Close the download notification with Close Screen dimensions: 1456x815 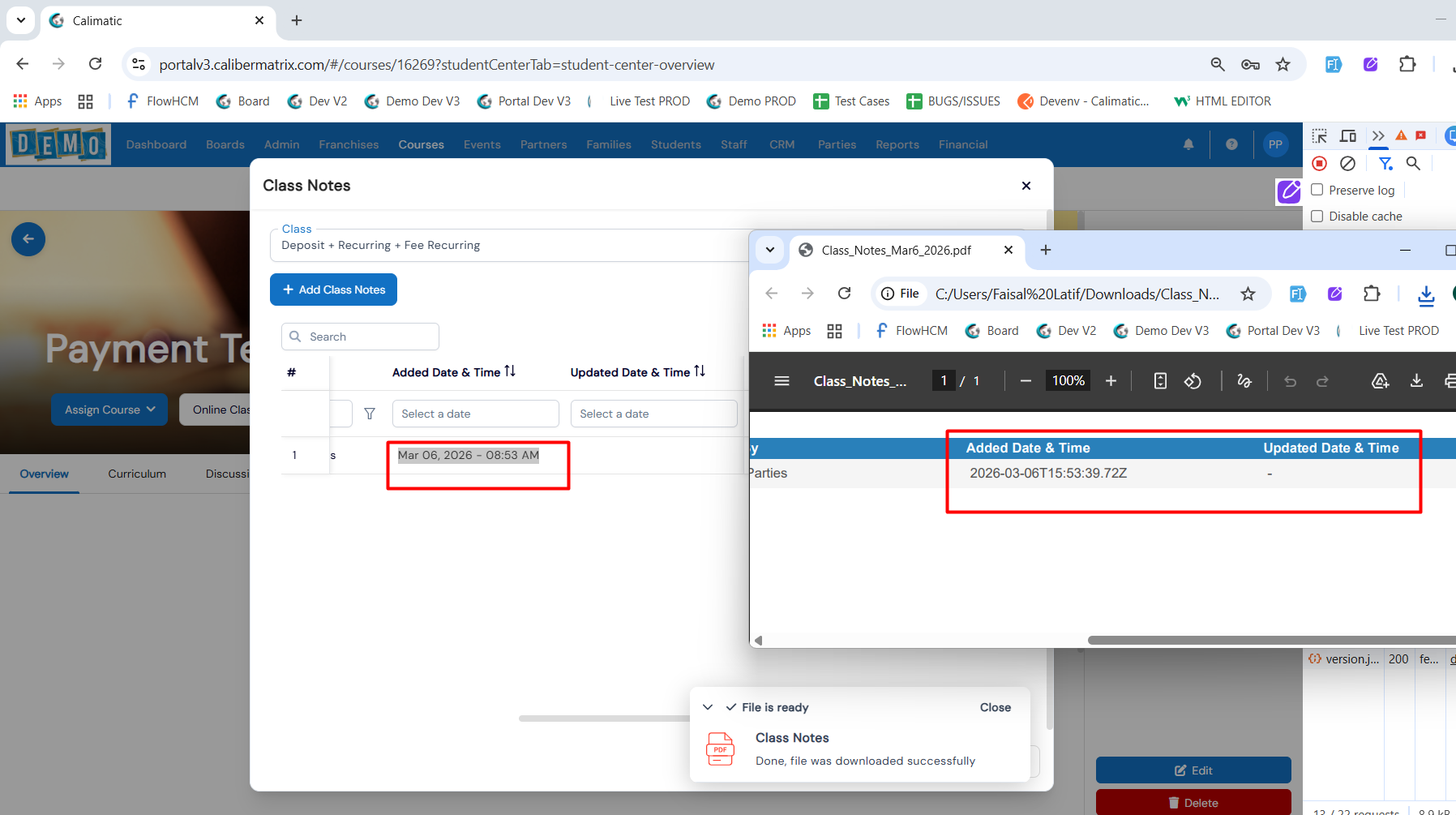996,707
